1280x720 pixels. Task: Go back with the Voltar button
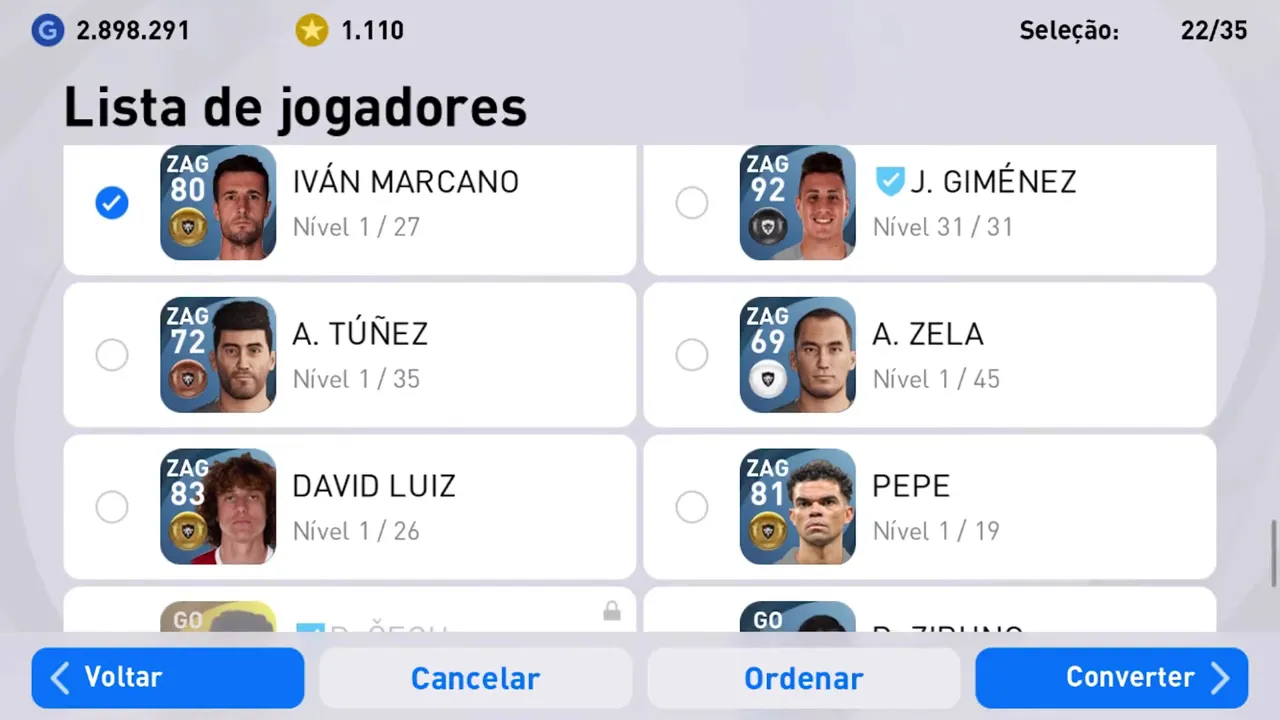click(168, 678)
